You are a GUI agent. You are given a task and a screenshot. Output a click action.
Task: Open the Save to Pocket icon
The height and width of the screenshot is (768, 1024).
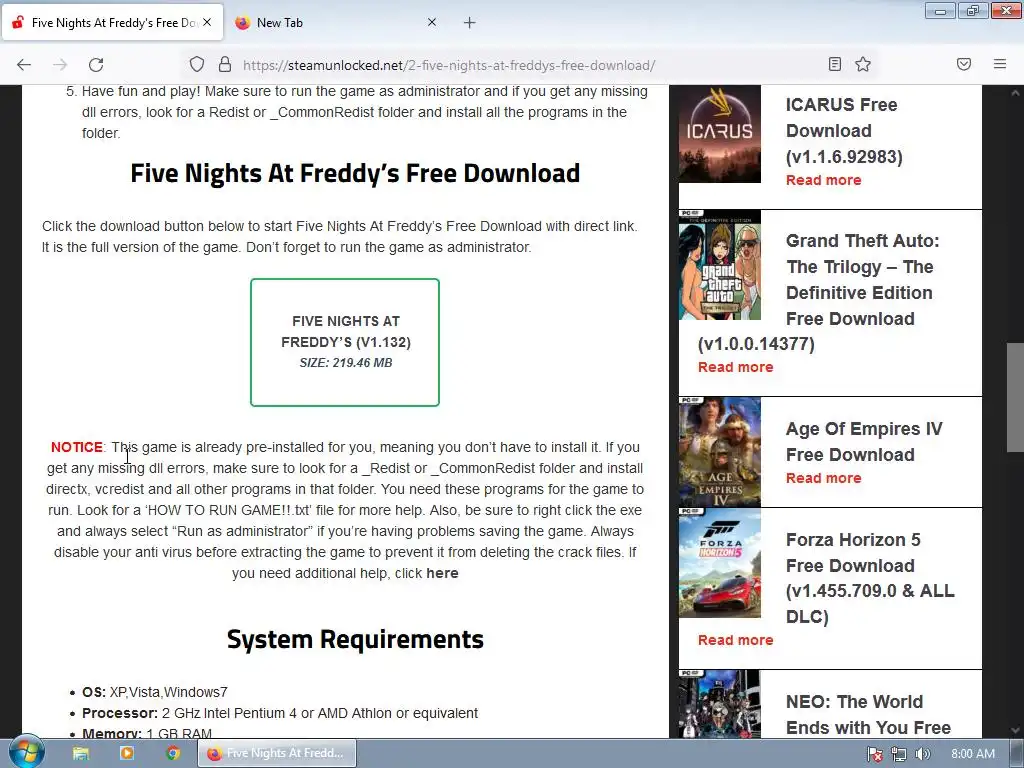click(964, 64)
